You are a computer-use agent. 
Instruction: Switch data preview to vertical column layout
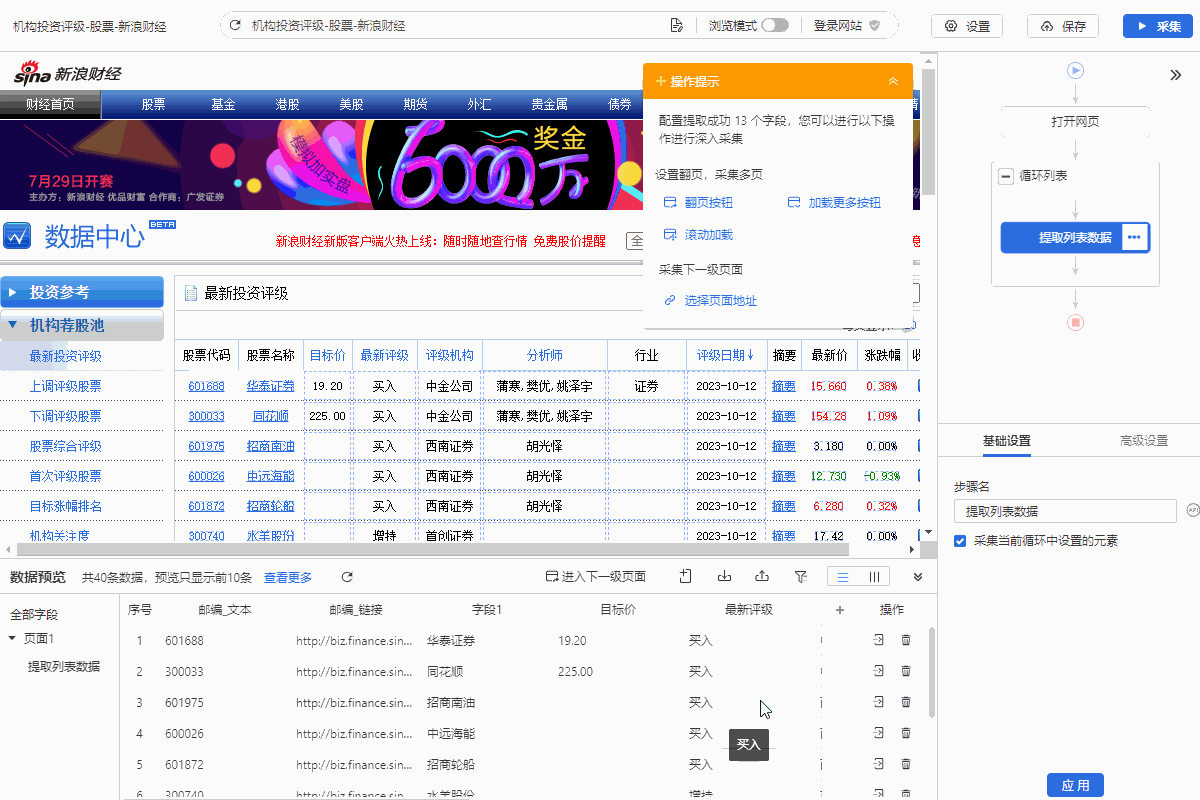(874, 577)
